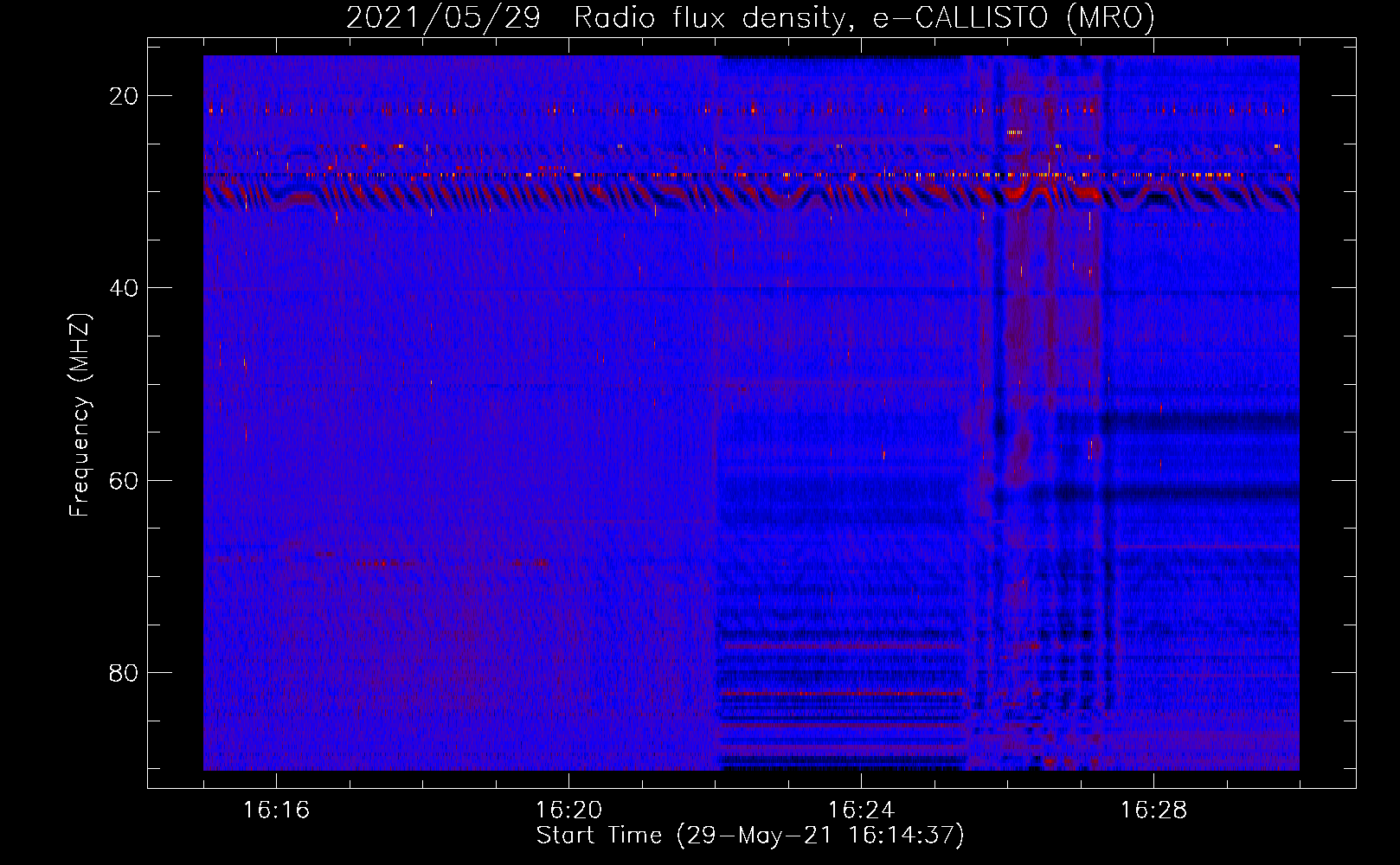
Task: Click the 20 frequency tick label
Action: pos(124,96)
